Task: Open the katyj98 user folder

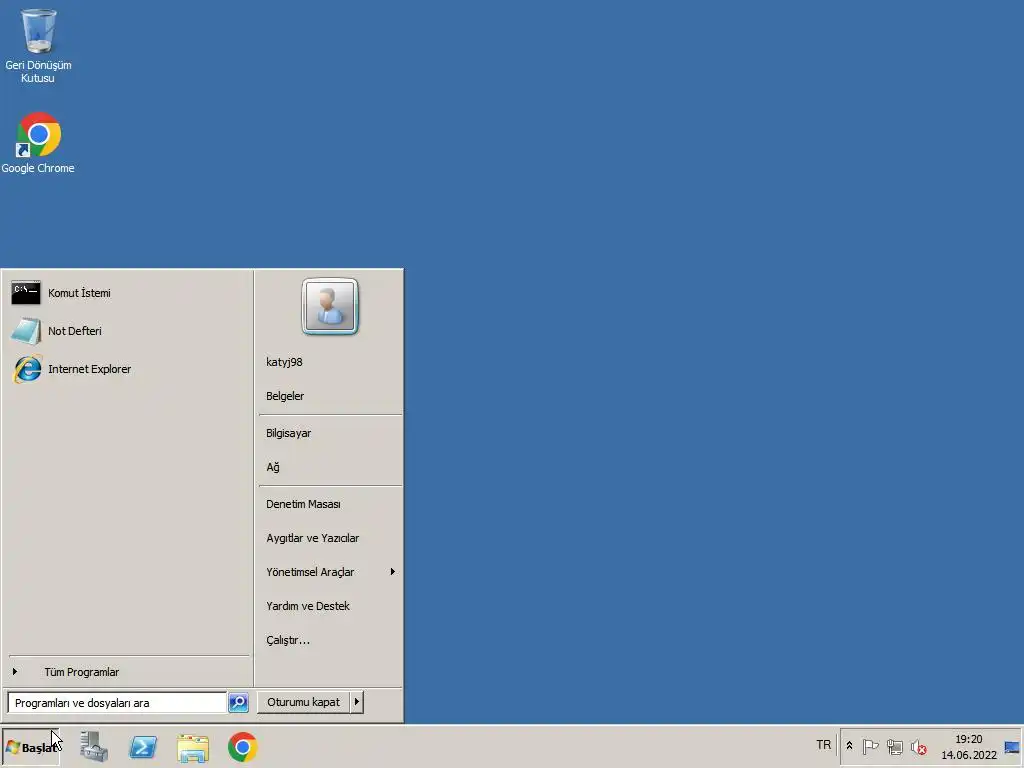Action: click(330, 362)
